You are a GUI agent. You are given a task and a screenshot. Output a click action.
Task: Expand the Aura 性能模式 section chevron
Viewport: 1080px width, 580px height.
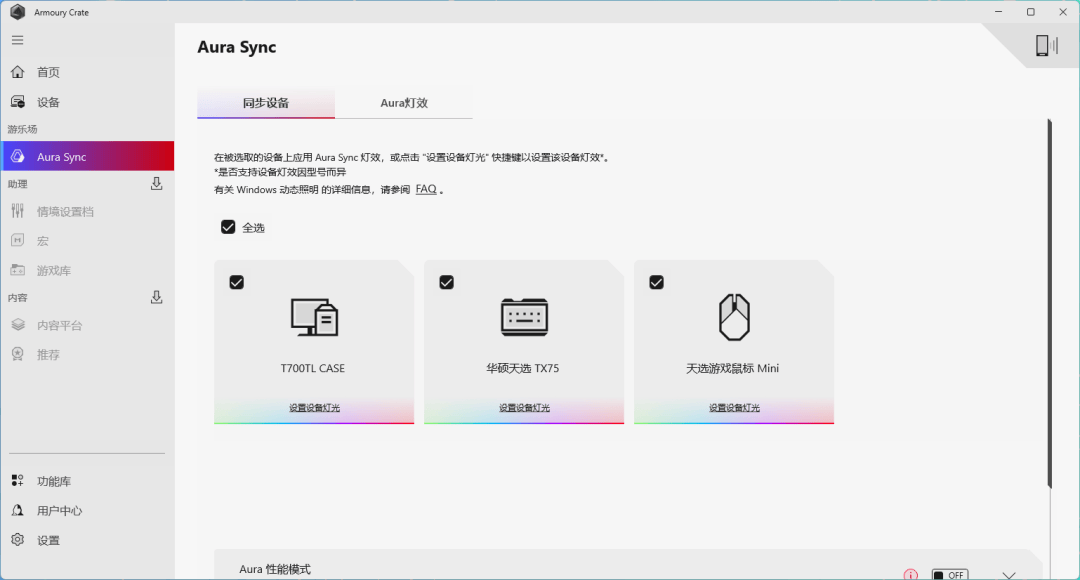tap(1009, 575)
